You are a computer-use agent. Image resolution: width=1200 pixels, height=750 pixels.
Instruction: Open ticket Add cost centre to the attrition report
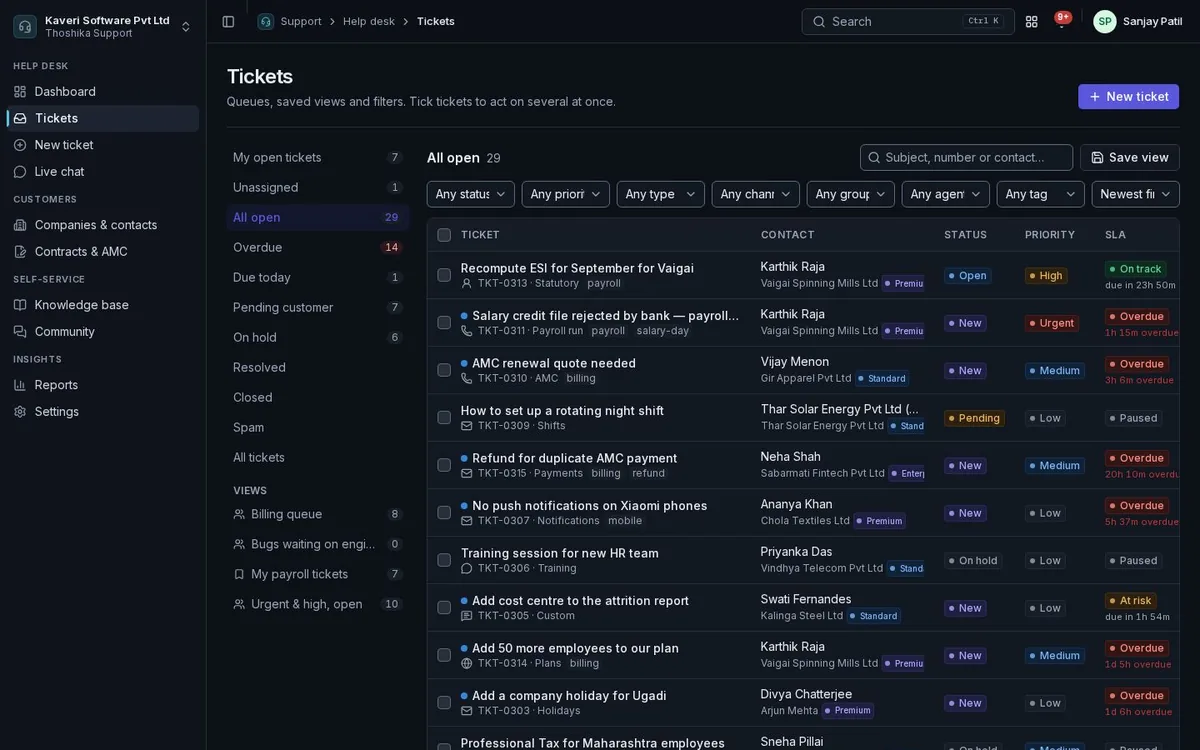pyautogui.click(x=580, y=600)
